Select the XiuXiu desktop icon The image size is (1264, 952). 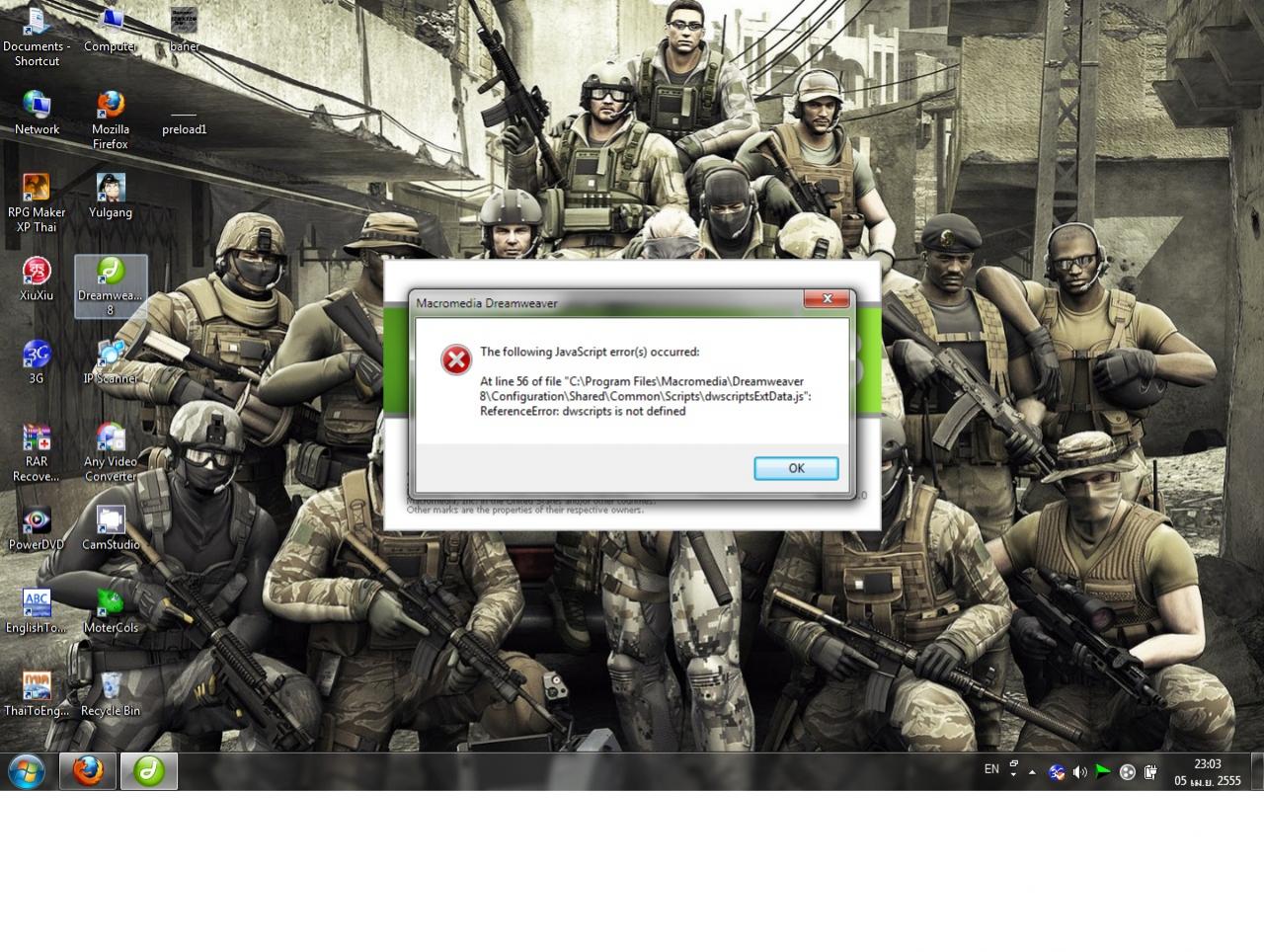coord(37,278)
